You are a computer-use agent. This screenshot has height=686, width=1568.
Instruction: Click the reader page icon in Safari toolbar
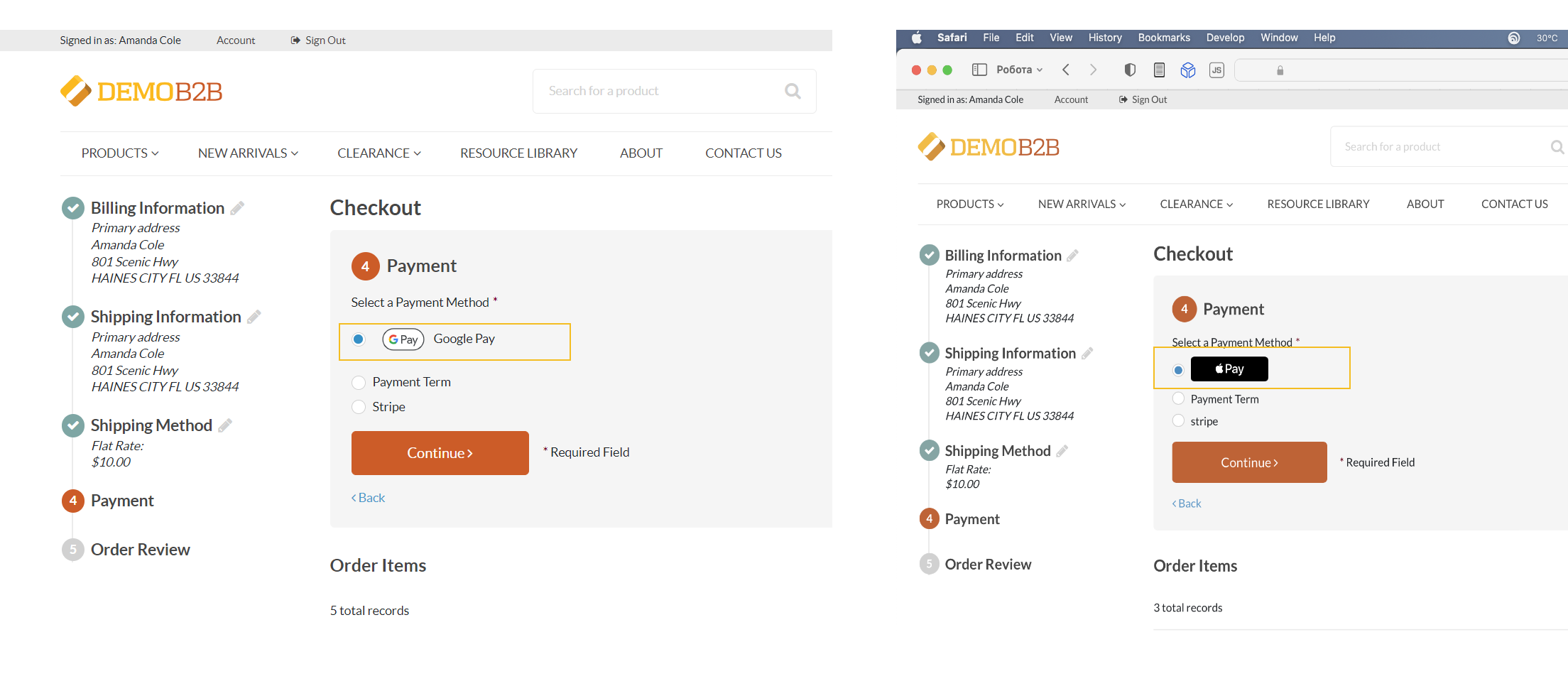(x=1159, y=70)
